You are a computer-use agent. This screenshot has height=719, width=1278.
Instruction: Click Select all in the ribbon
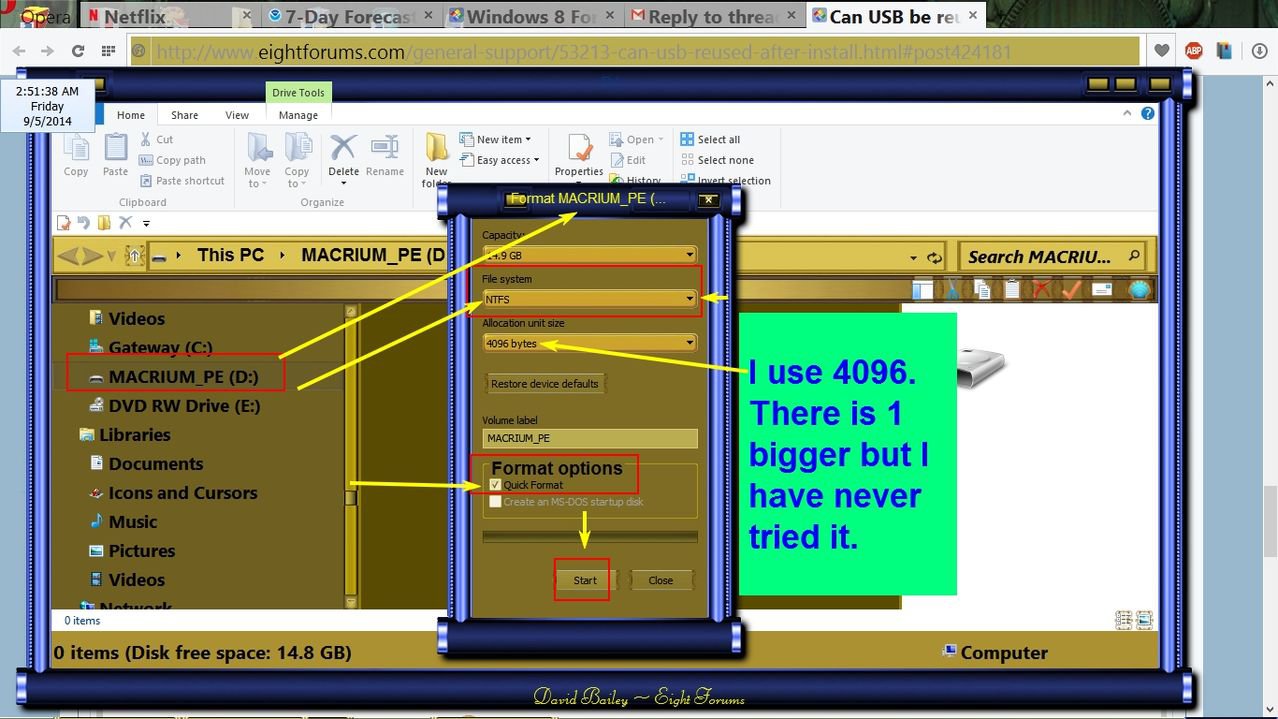pyautogui.click(x=710, y=139)
